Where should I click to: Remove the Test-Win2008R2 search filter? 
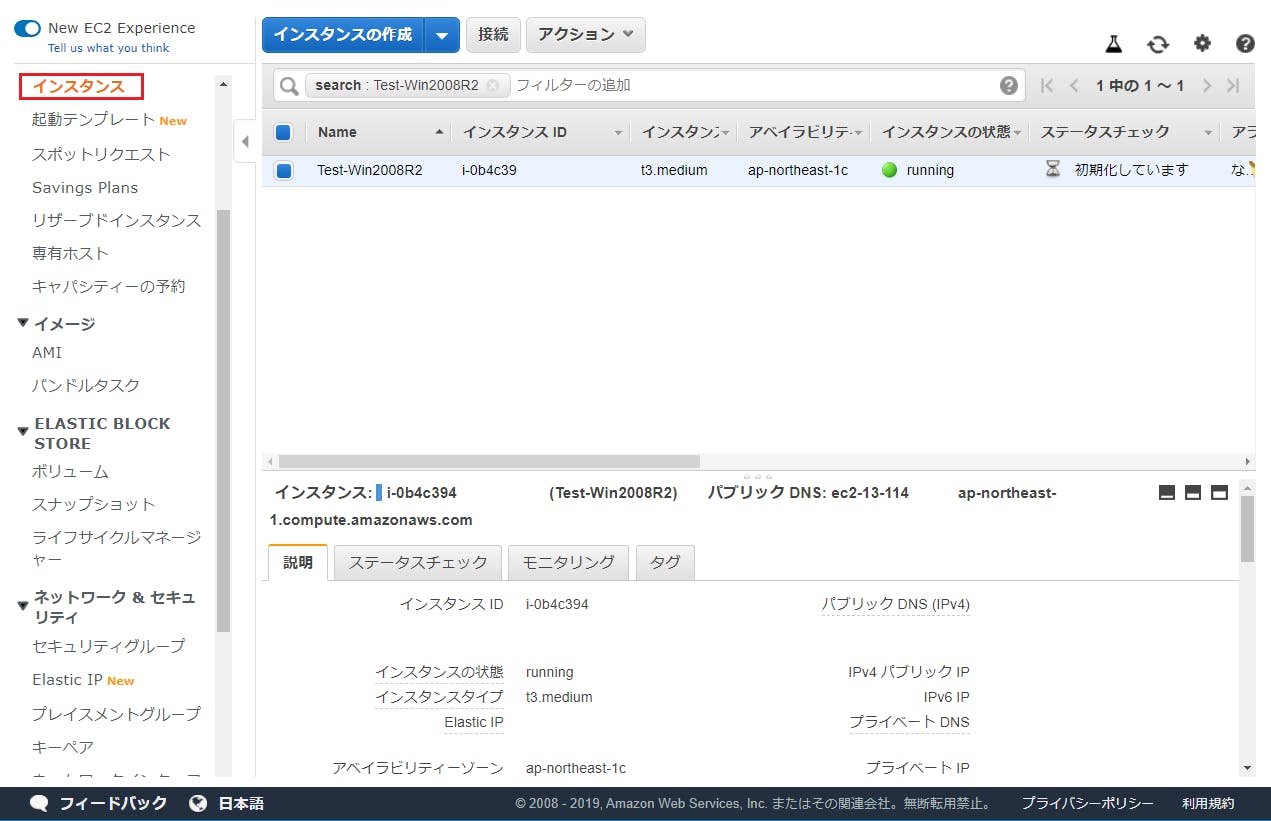[x=493, y=85]
